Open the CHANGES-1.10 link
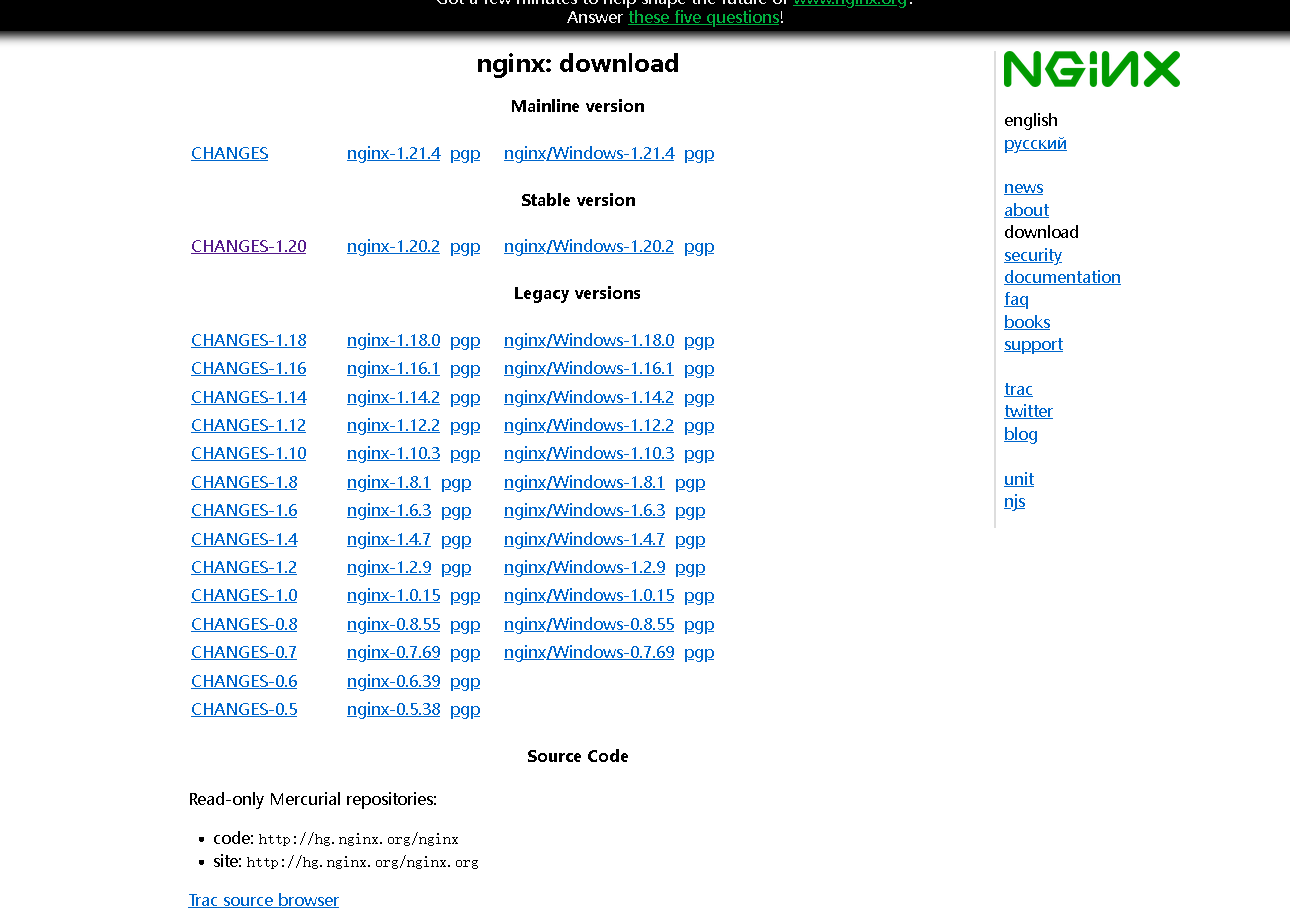The width and height of the screenshot is (1290, 917). point(249,453)
